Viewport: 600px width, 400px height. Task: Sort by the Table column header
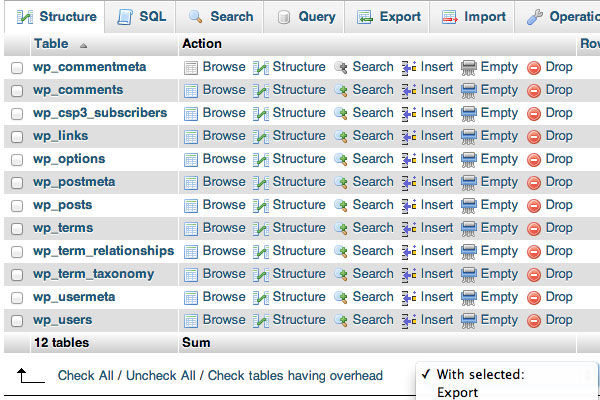(51, 44)
